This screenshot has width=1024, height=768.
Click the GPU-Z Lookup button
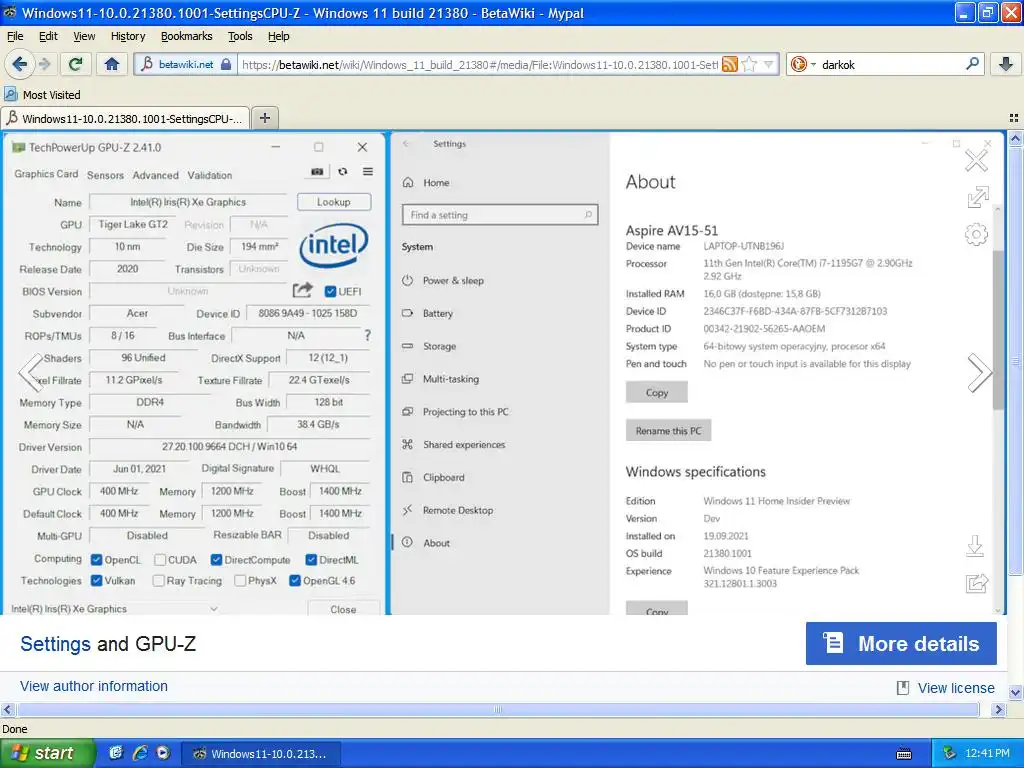(334, 202)
